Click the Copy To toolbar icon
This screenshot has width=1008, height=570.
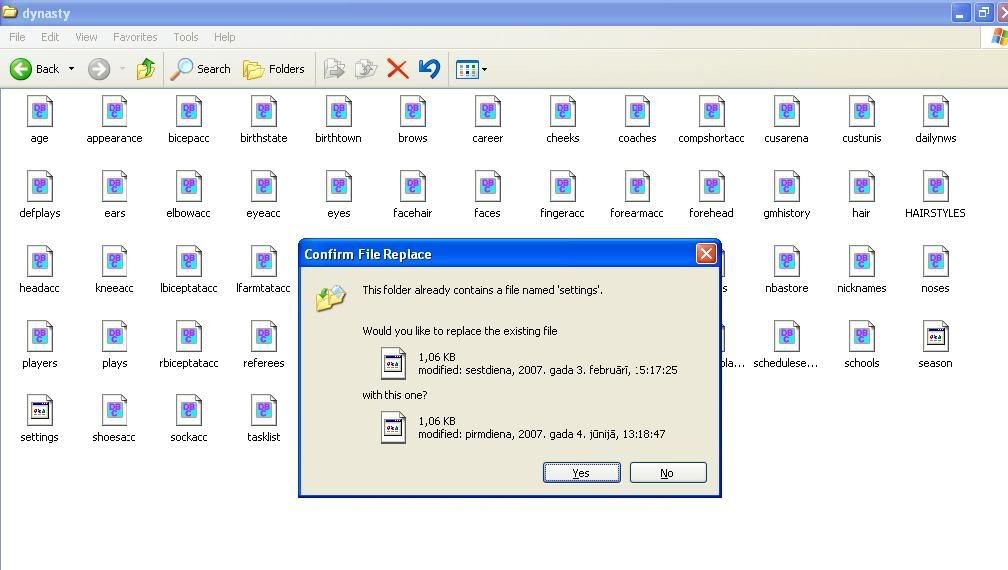click(x=366, y=69)
